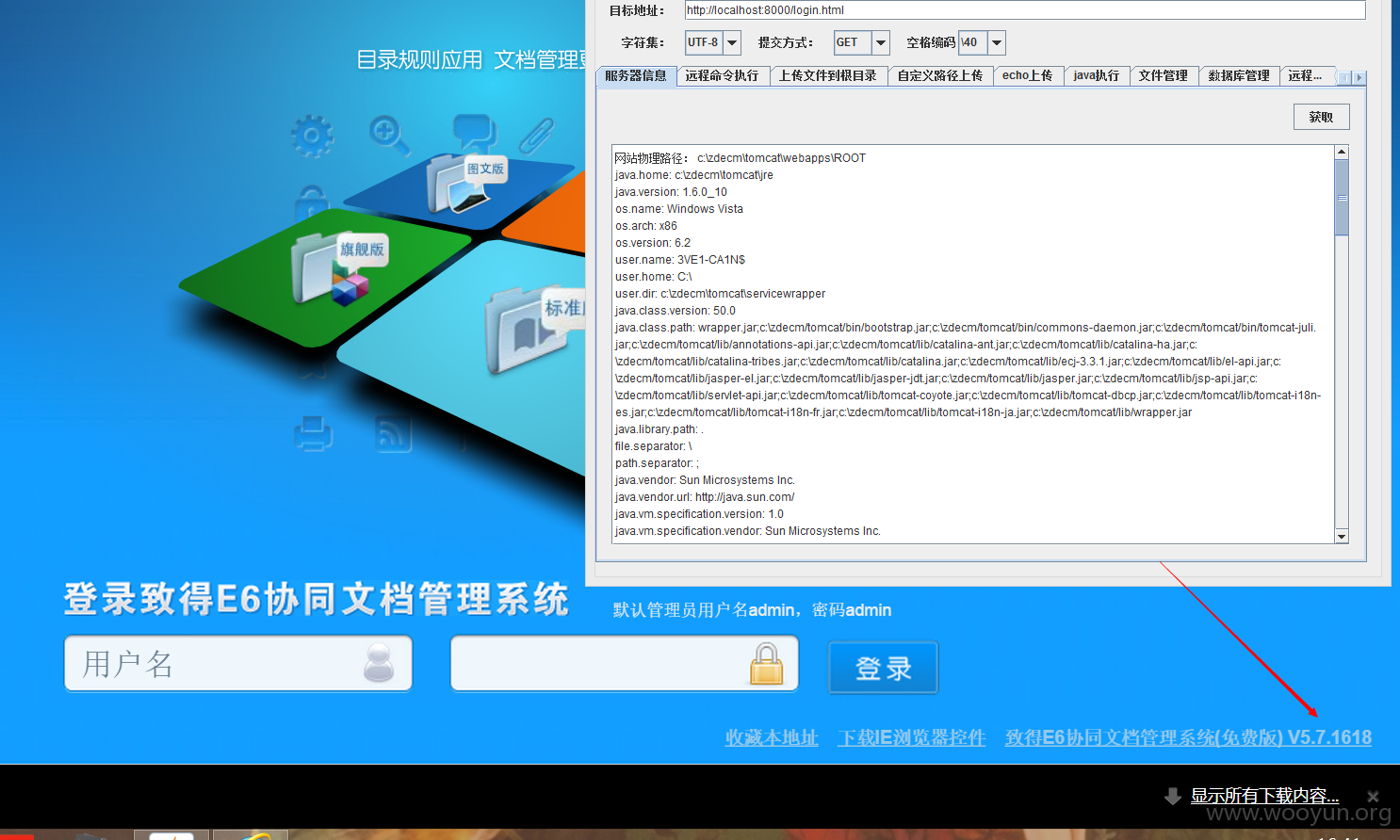Select the 标准版 folder tile icon
1400x840 pixels.
click(x=534, y=330)
